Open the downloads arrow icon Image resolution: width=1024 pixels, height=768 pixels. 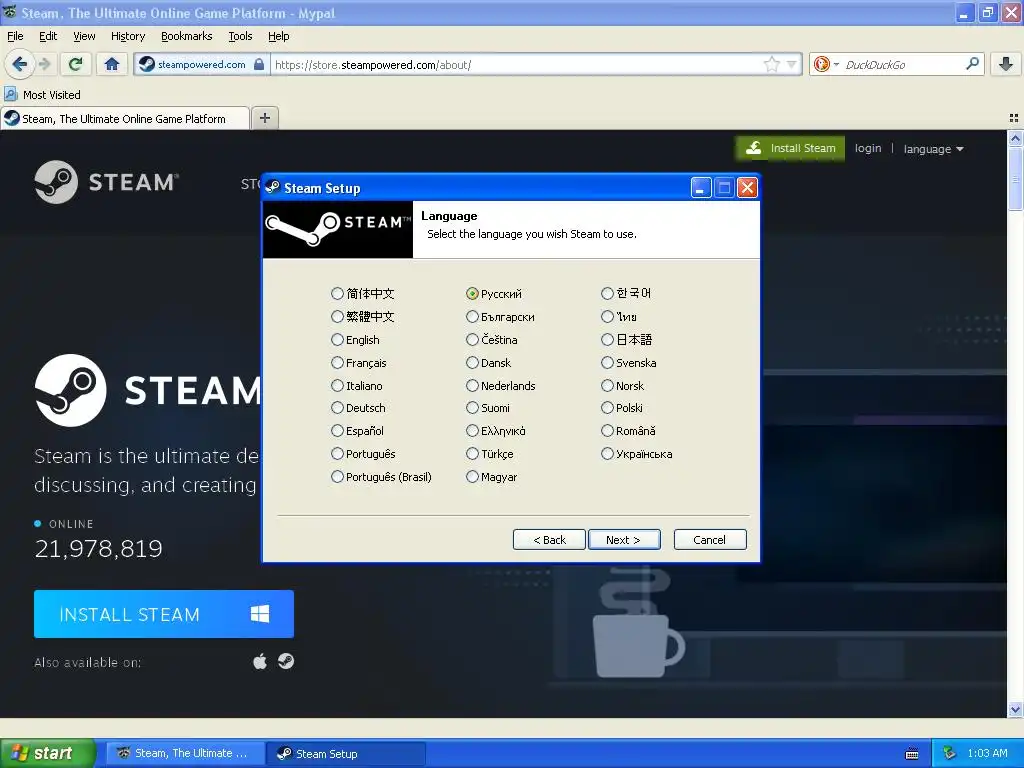(1006, 64)
